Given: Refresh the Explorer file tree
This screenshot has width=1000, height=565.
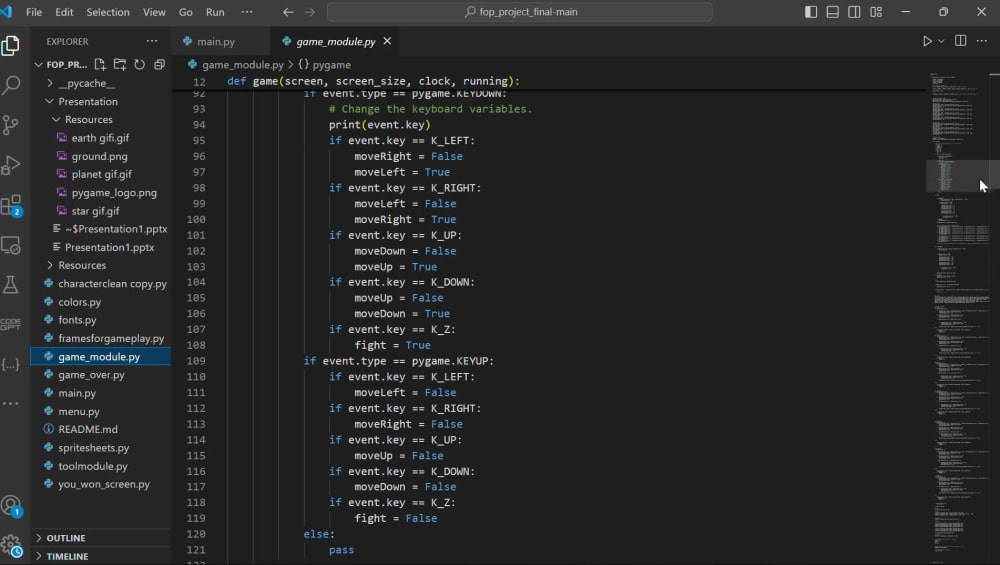Looking at the screenshot, I should click(x=140, y=64).
